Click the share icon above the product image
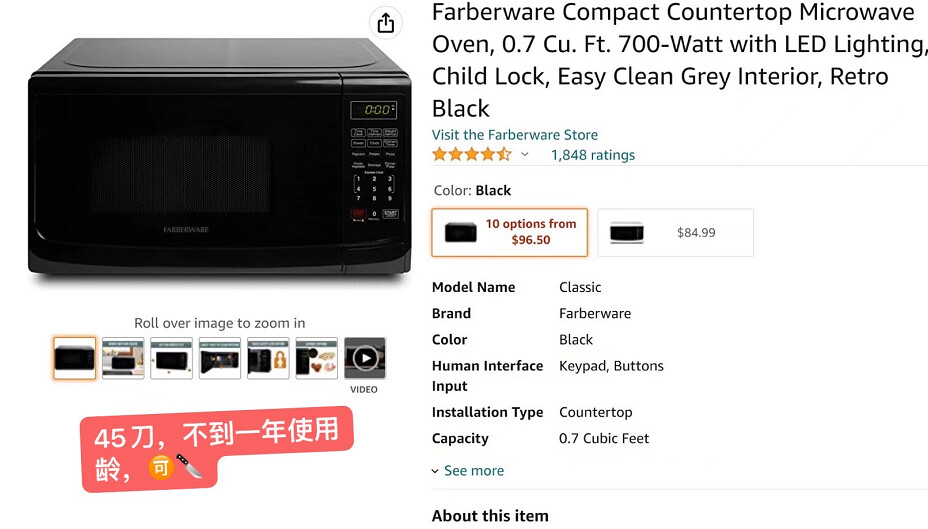928x529 pixels. click(386, 23)
